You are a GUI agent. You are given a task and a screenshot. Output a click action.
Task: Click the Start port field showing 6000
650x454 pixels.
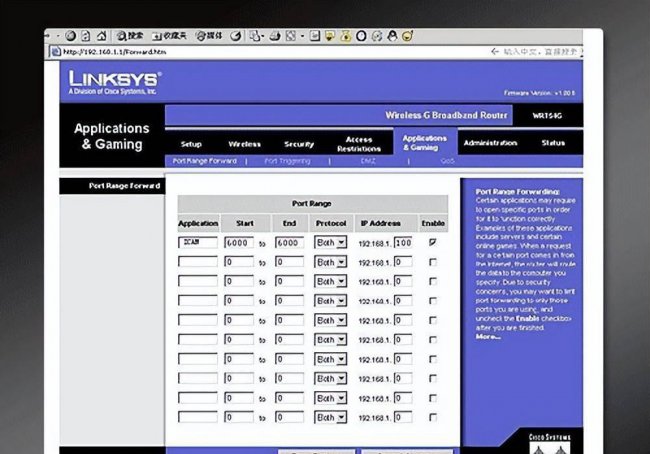239,243
